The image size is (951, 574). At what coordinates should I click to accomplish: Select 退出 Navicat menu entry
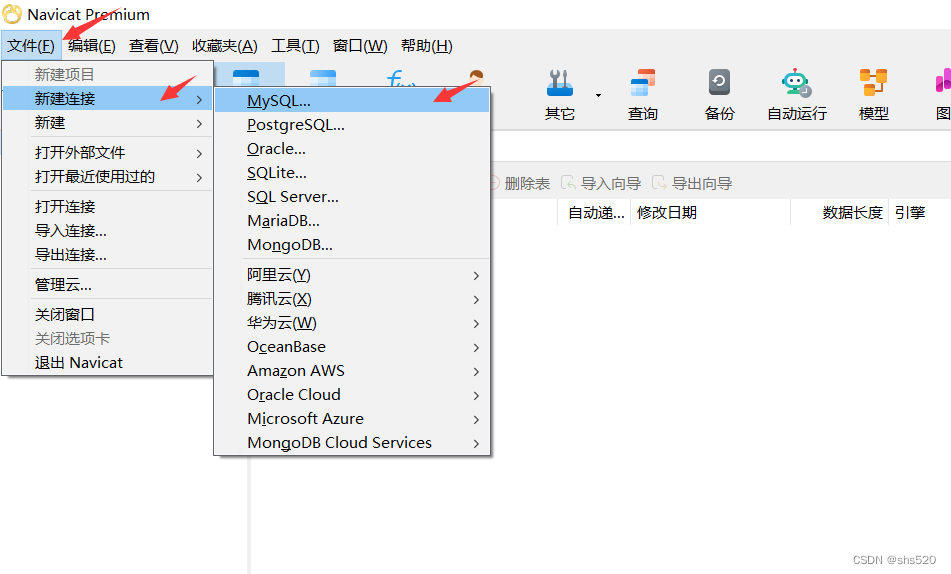click(x=107, y=363)
